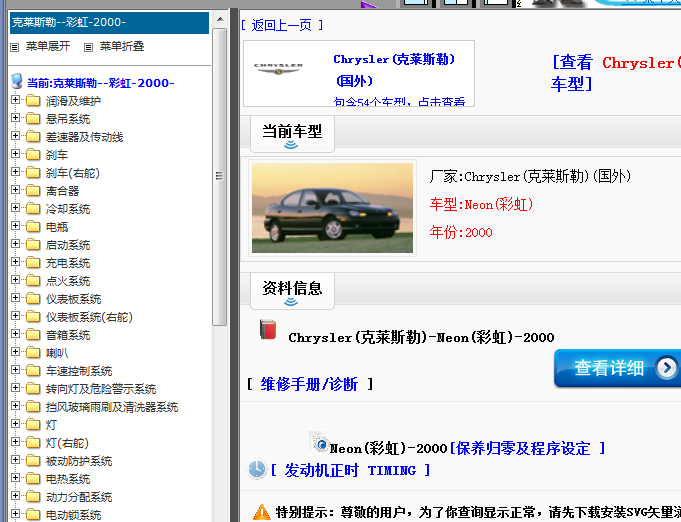Viewport: 681px width, 522px height.
Task: Click the chevron icon under 资料信息
Action: tap(291, 301)
